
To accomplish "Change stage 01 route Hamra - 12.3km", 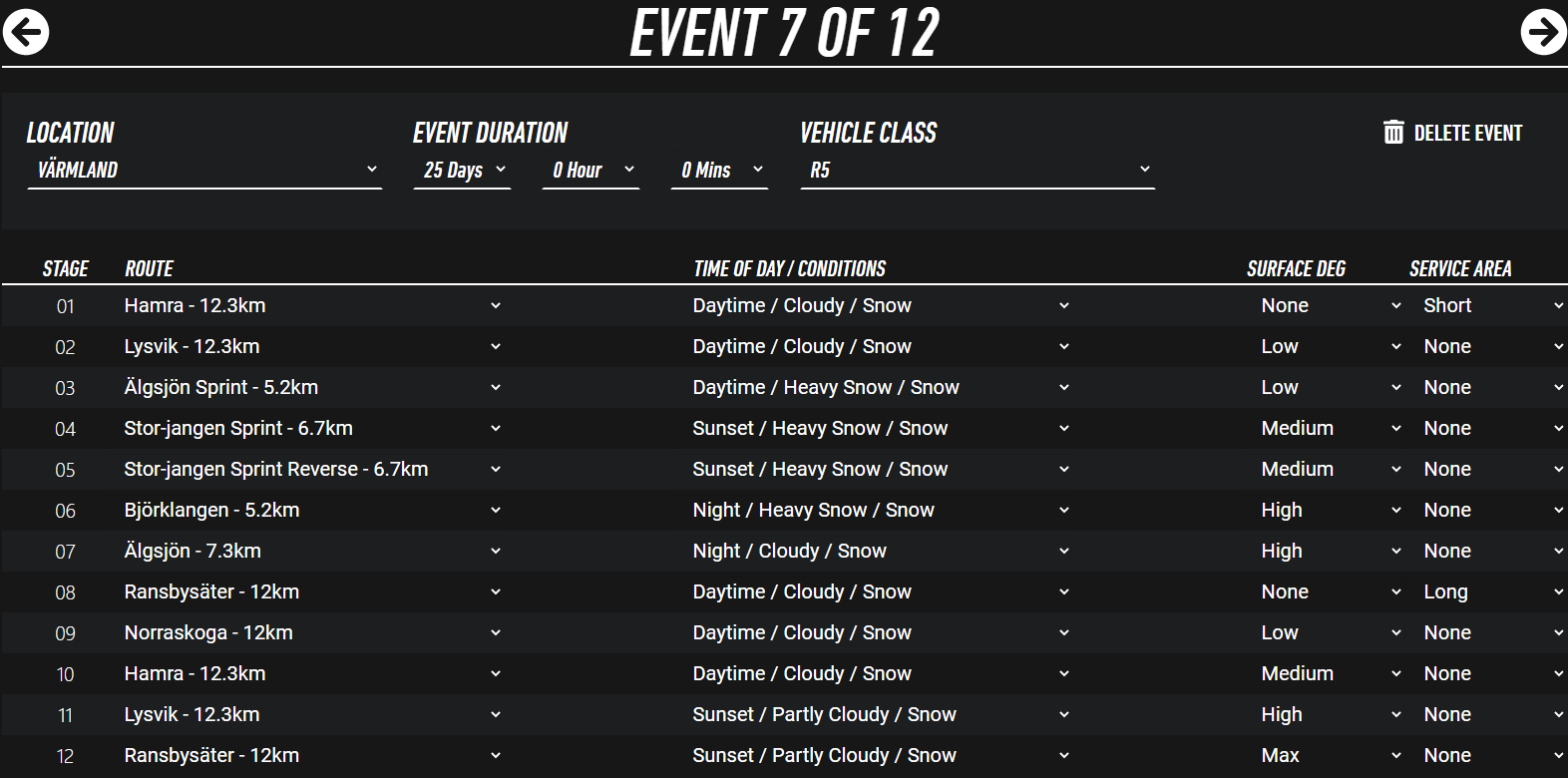I will coord(311,306).
